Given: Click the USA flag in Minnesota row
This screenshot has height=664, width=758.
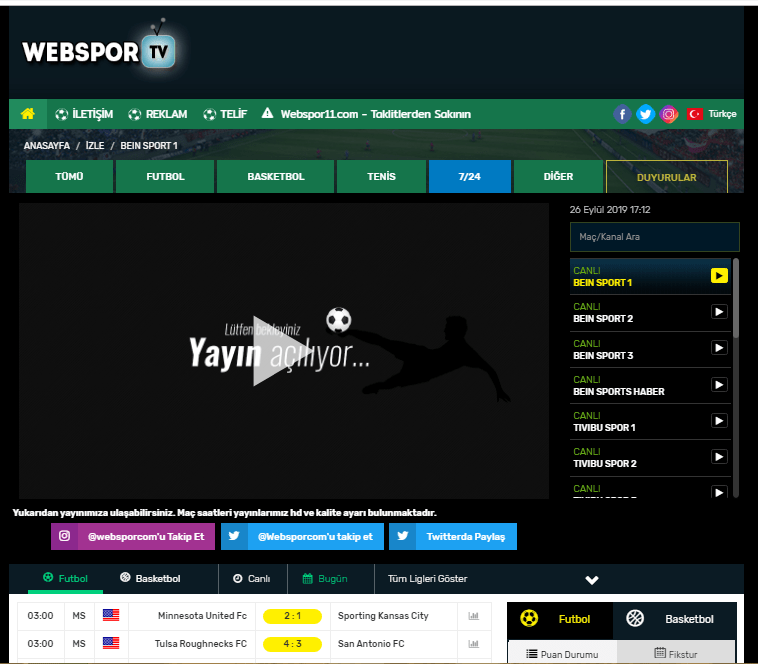Looking at the screenshot, I should pos(111,615).
